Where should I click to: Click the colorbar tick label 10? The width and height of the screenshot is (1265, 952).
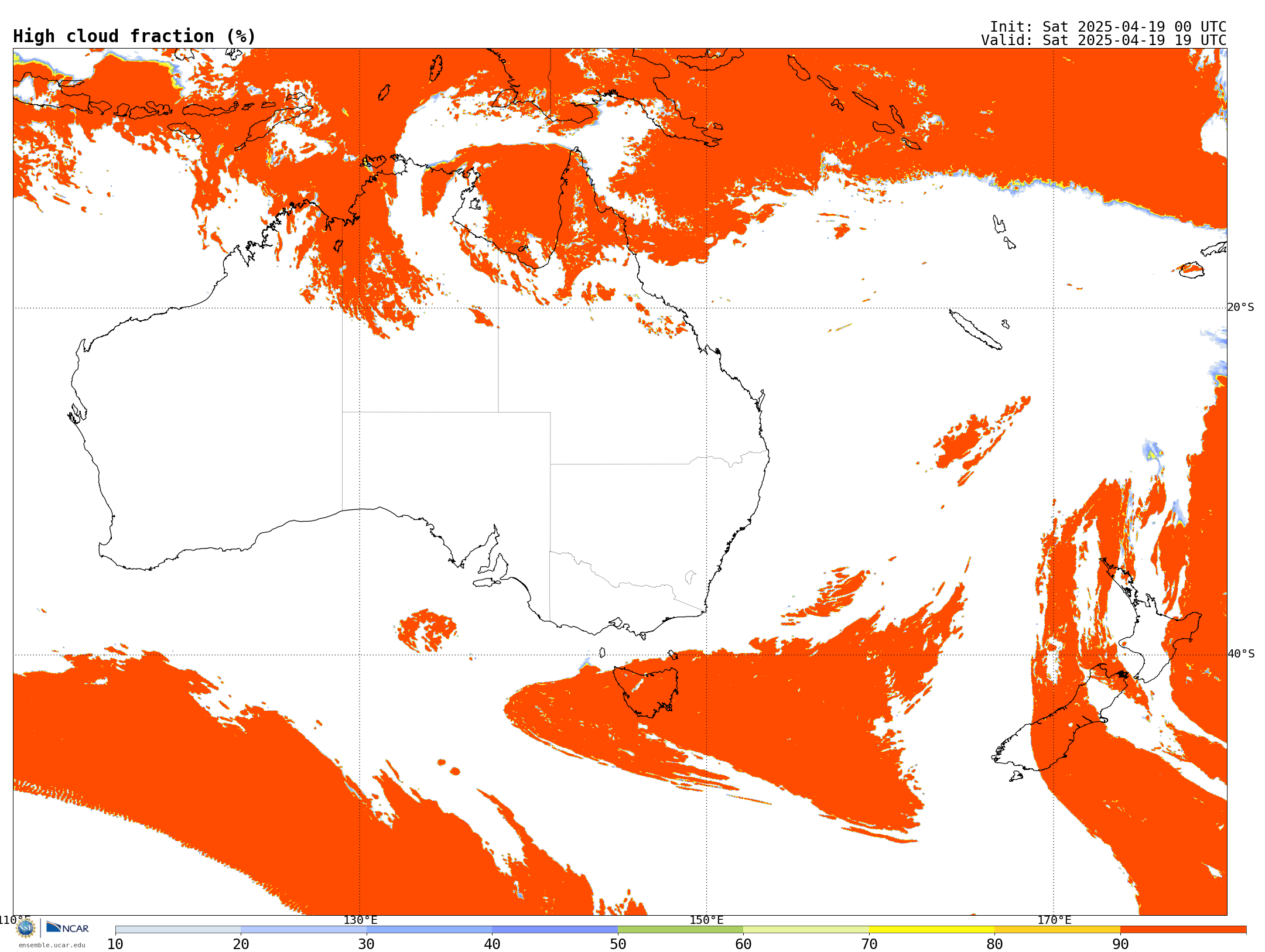[115, 944]
